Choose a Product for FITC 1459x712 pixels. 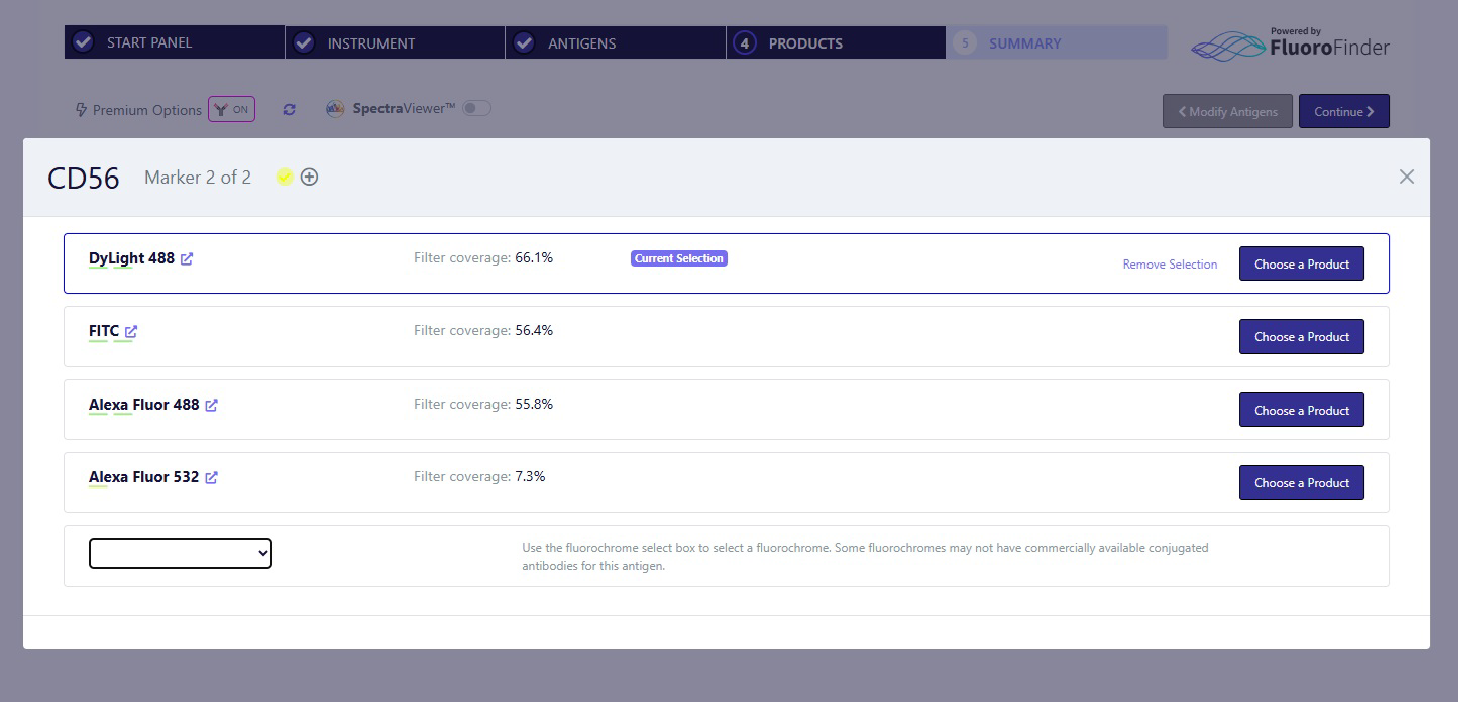click(1300, 337)
